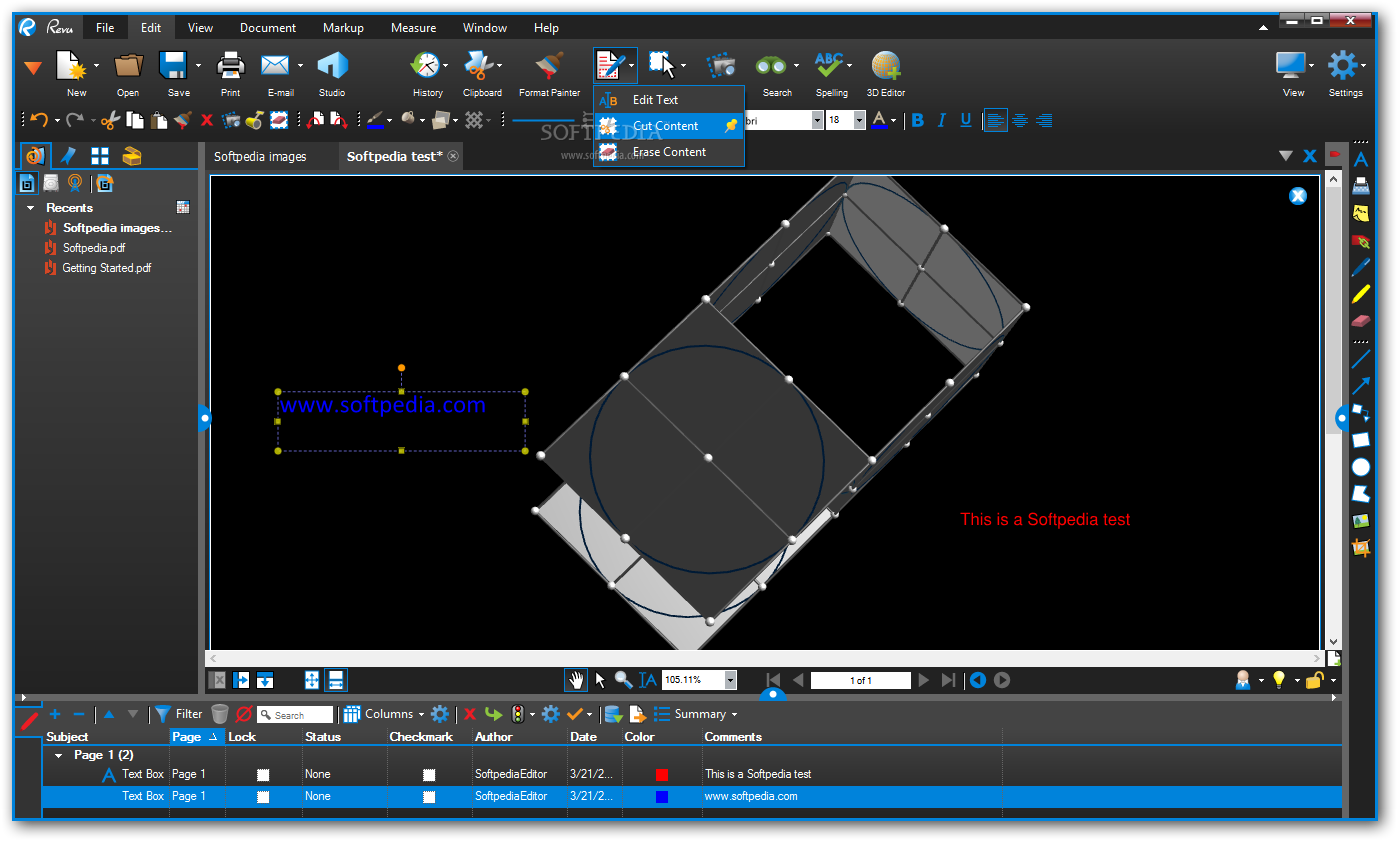Image resolution: width=1398 pixels, height=841 pixels.
Task: Click the red X Delete icon in toolbar
Action: click(x=207, y=120)
